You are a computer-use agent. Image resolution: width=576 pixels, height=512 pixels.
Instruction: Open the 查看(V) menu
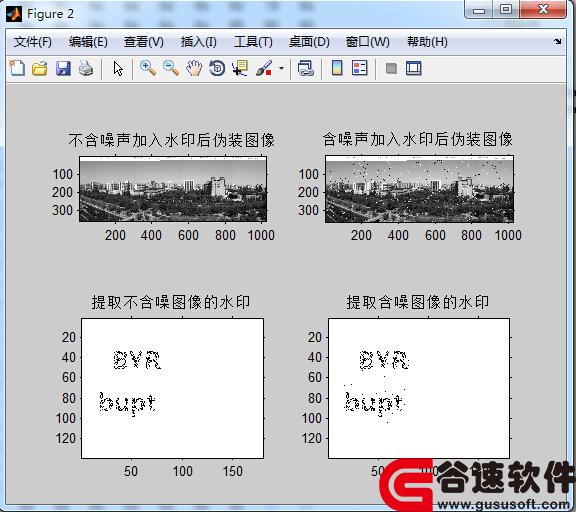144,42
